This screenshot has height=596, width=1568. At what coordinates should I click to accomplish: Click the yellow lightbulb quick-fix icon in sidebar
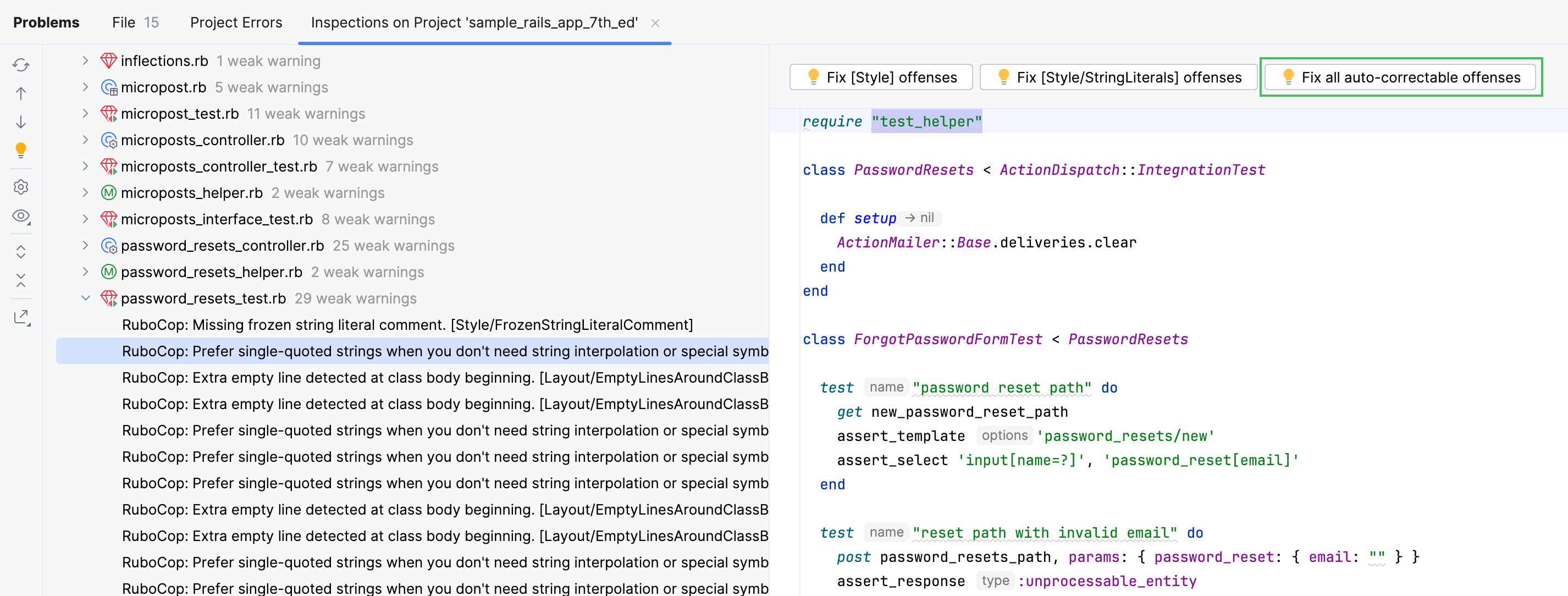click(21, 150)
